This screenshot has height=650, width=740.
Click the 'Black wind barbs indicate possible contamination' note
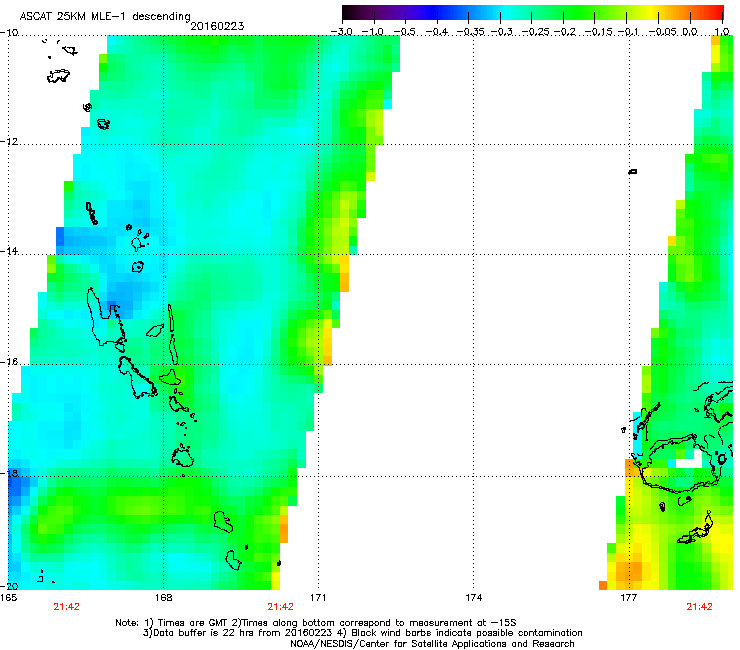tap(467, 633)
